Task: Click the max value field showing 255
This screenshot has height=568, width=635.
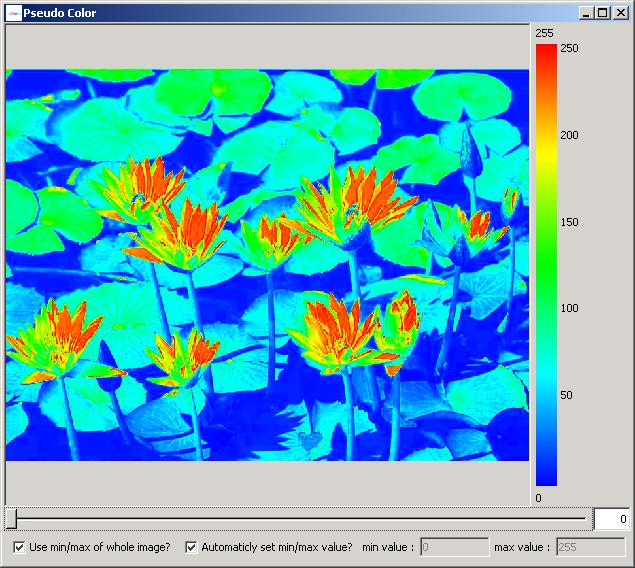Action: 589,547
